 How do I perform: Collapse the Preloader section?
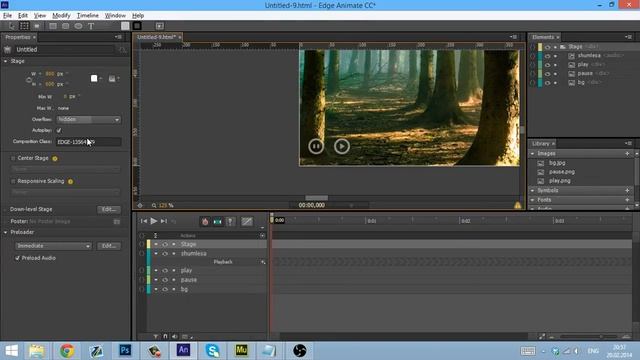(6, 232)
